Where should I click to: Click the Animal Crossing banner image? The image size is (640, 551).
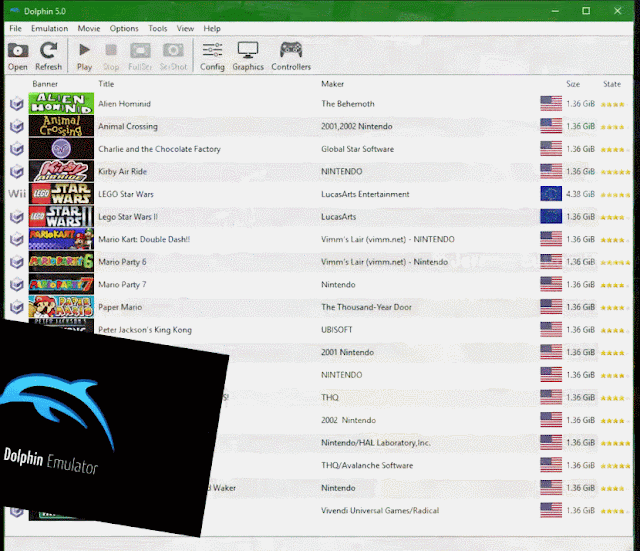coord(61,126)
